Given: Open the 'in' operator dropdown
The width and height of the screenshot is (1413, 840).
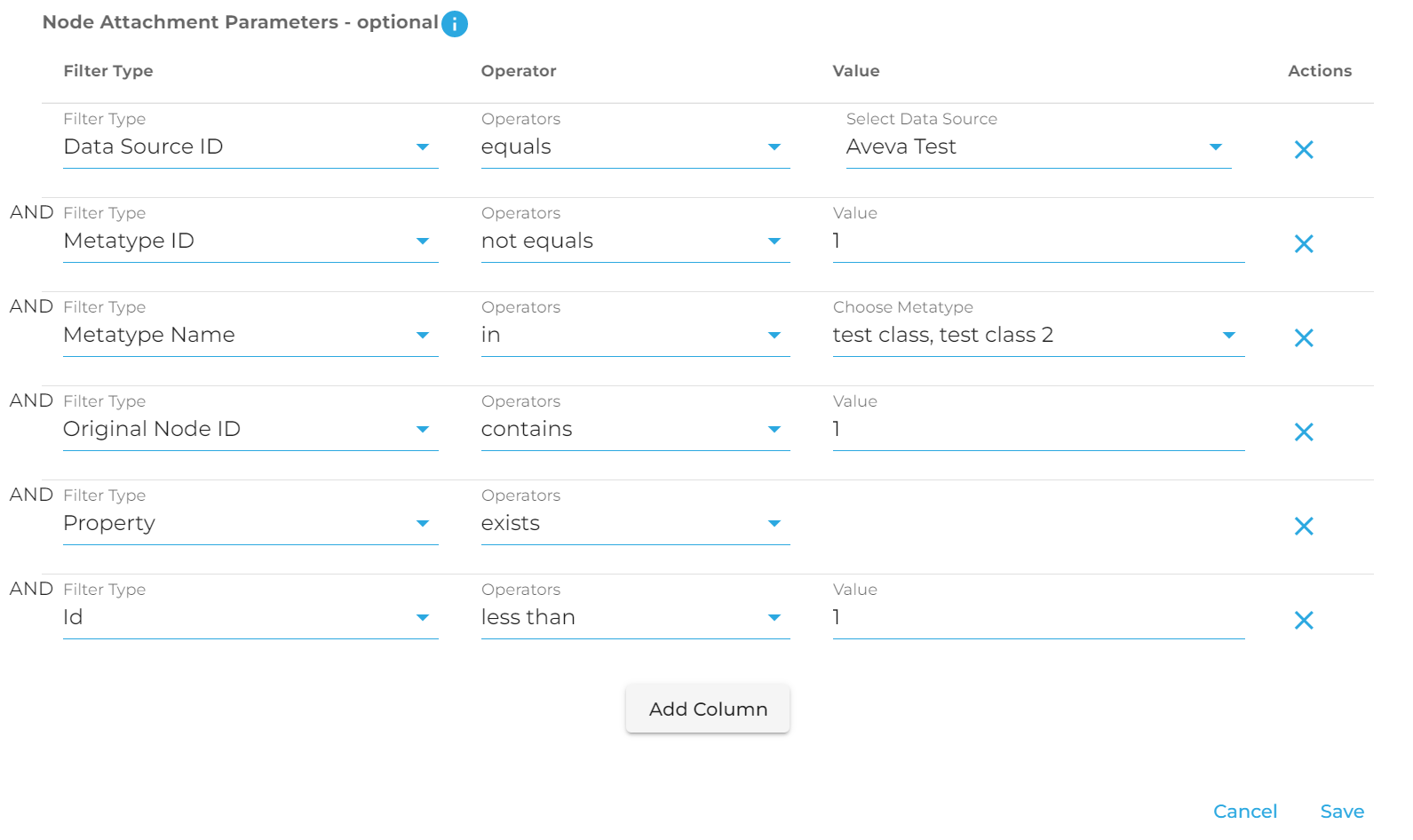Looking at the screenshot, I should click(635, 336).
